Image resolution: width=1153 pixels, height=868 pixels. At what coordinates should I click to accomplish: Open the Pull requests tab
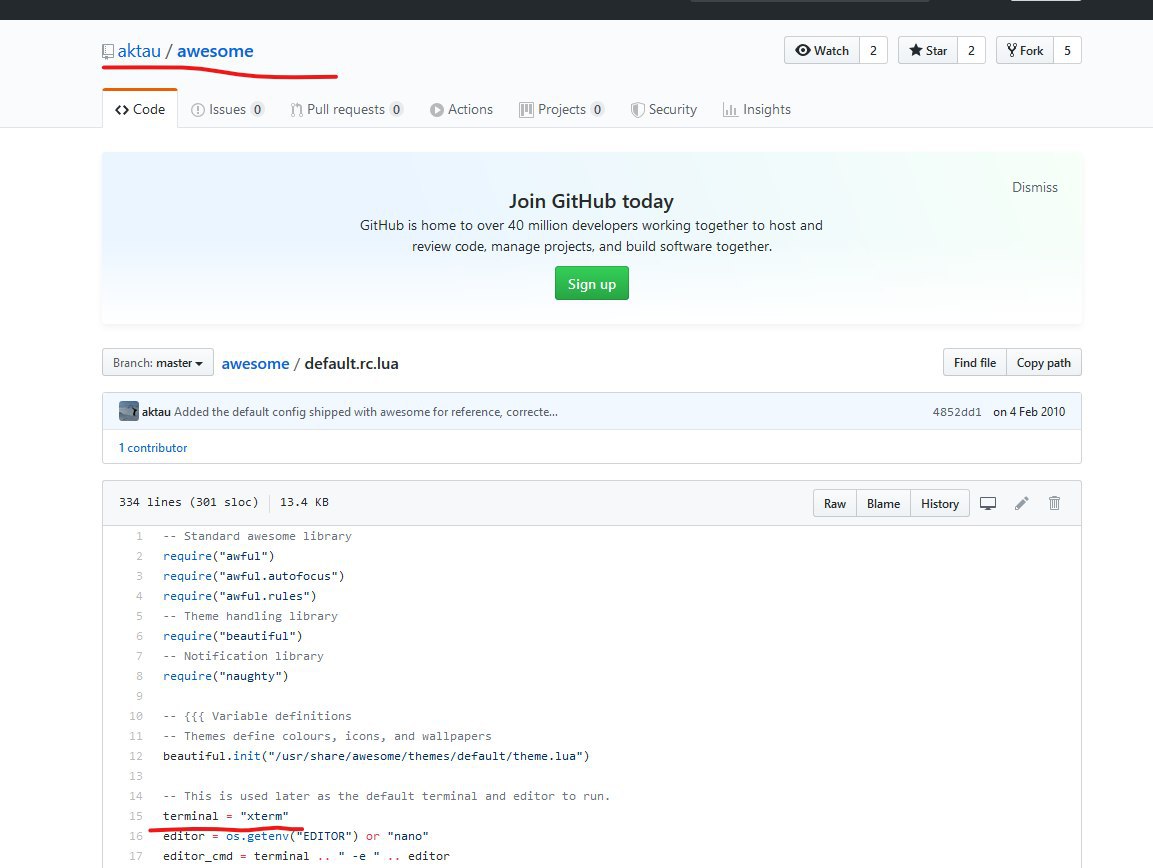click(346, 110)
